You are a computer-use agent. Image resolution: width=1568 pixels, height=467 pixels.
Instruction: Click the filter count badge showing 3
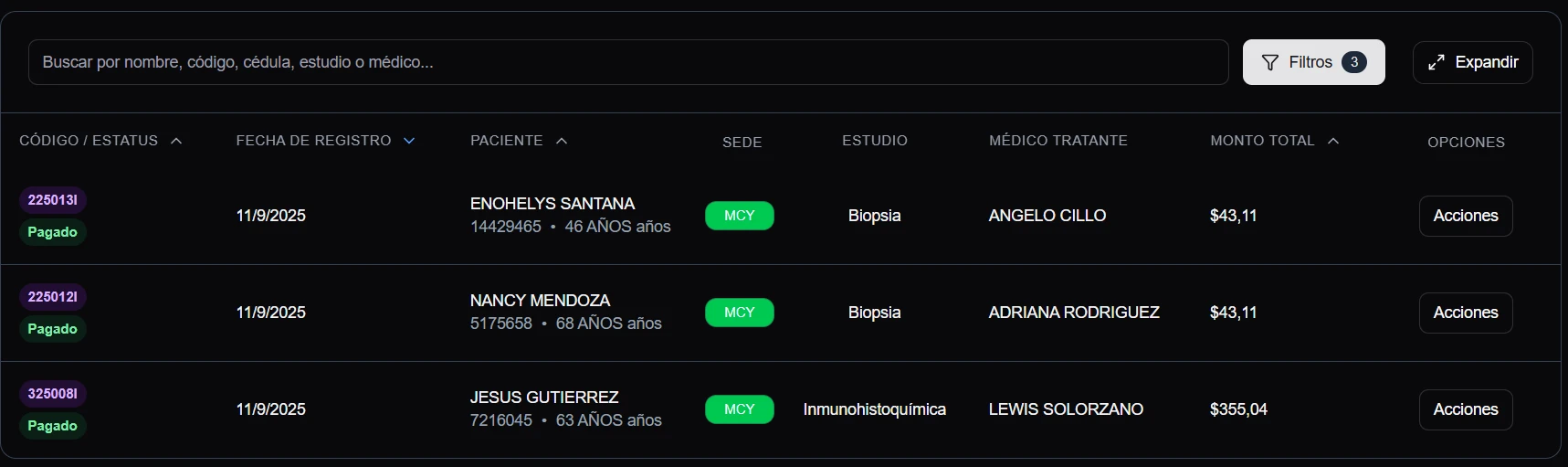click(1354, 62)
